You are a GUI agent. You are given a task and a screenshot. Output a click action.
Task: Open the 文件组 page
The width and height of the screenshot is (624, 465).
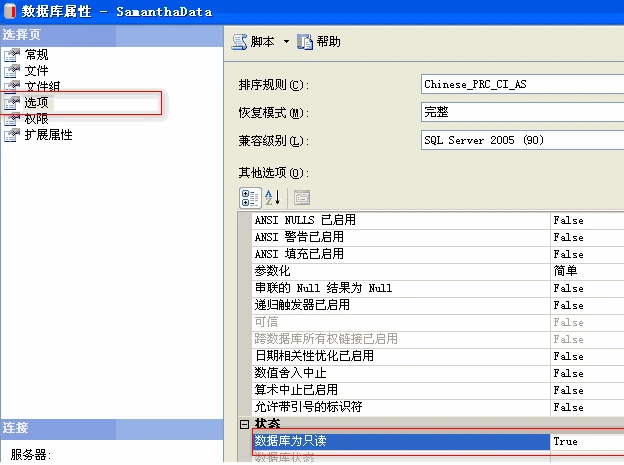42,86
